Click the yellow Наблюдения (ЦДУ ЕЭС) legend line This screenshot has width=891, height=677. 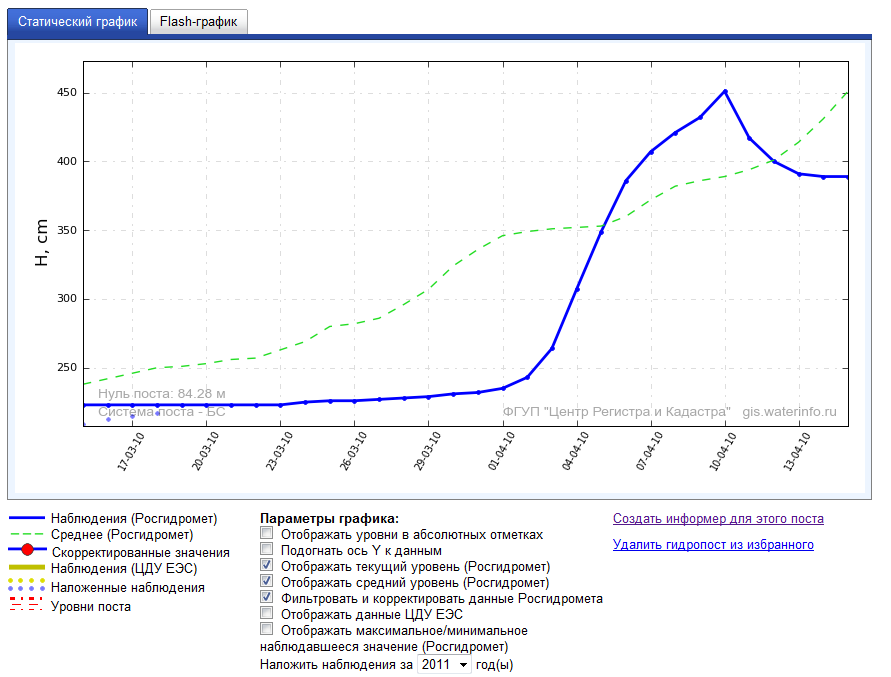pos(27,568)
